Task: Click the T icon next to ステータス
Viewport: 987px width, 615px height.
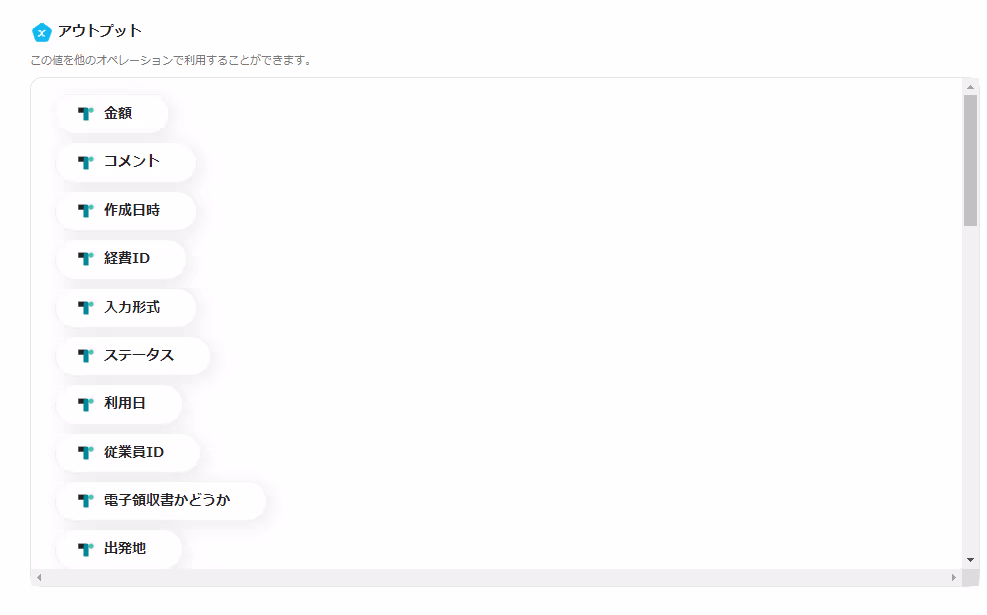Action: [x=86, y=356]
